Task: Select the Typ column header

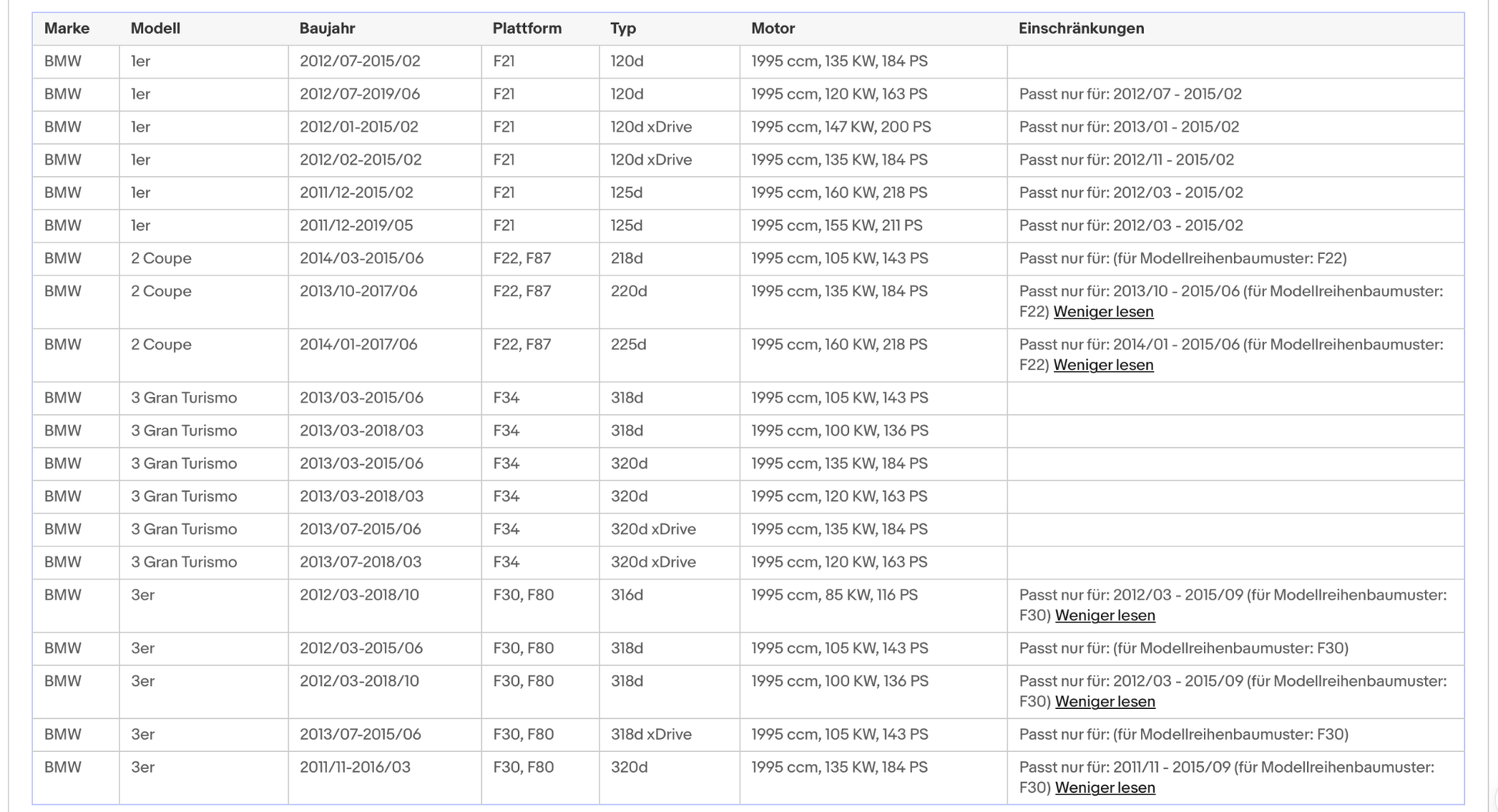Action: pos(624,28)
